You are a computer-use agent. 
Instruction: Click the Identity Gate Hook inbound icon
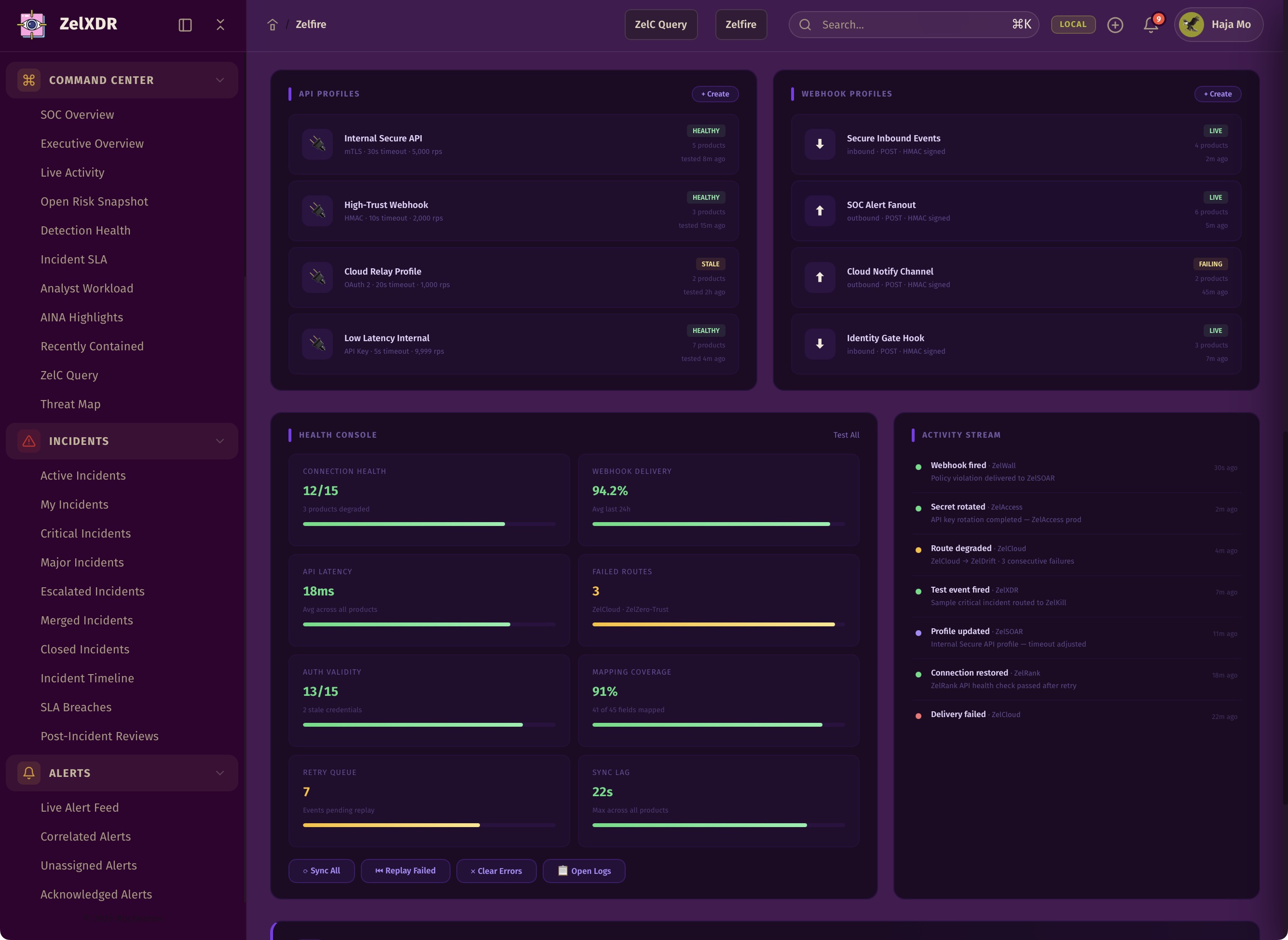tap(819, 344)
